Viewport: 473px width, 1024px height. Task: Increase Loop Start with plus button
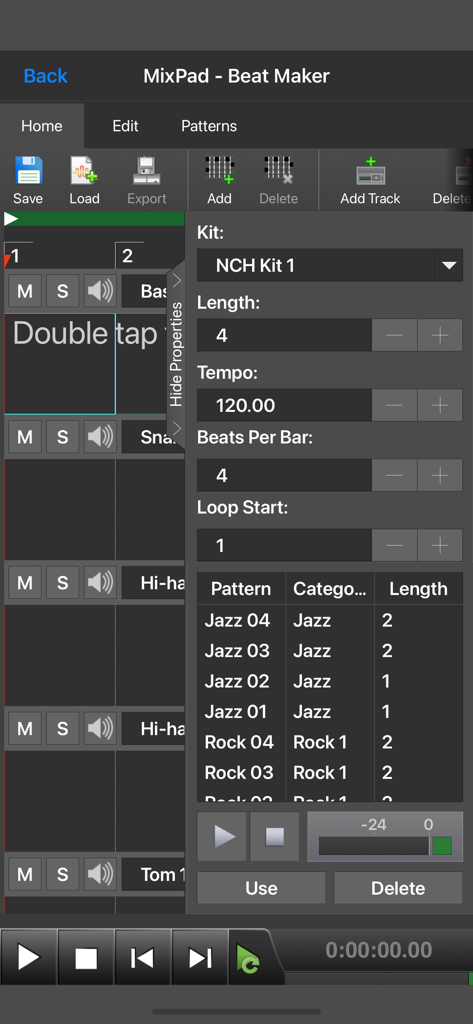coord(440,545)
